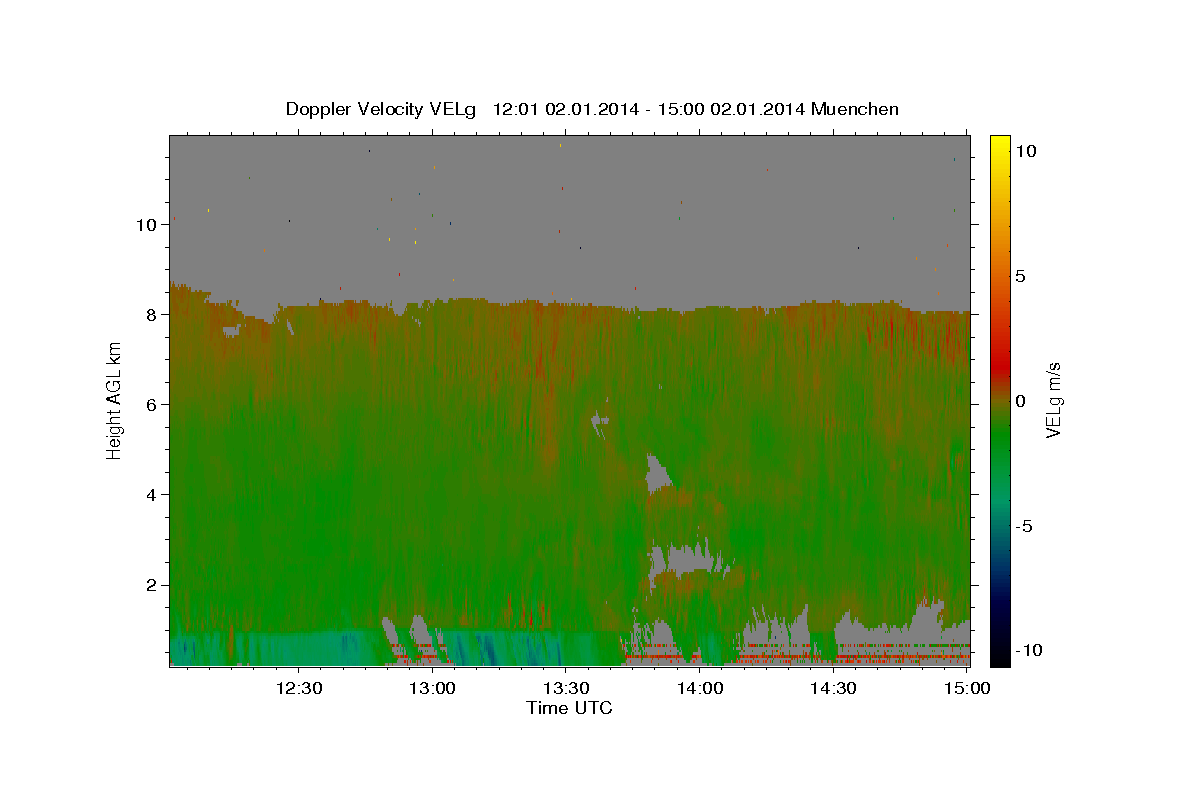Click the colorbar '-5' tick label
The image size is (1200, 800).
1024,526
